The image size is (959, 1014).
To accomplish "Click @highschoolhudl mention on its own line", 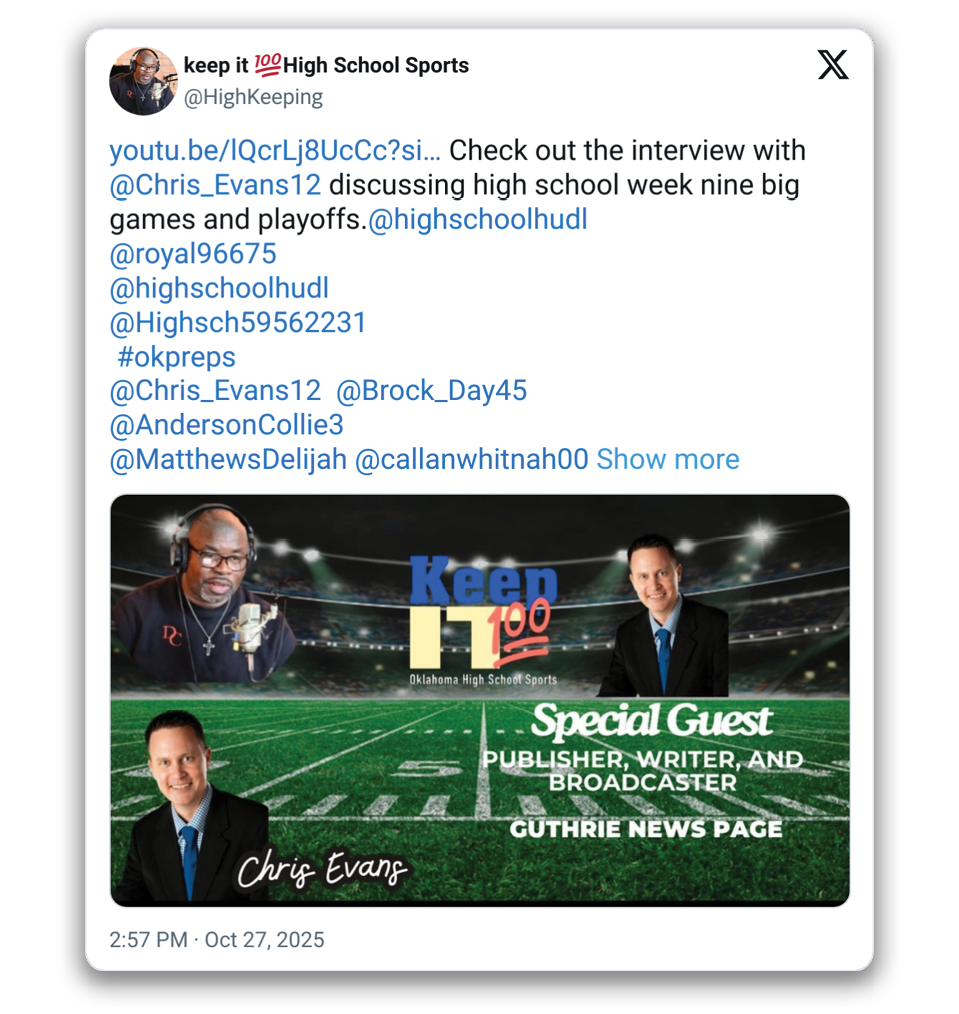I will coord(219,288).
